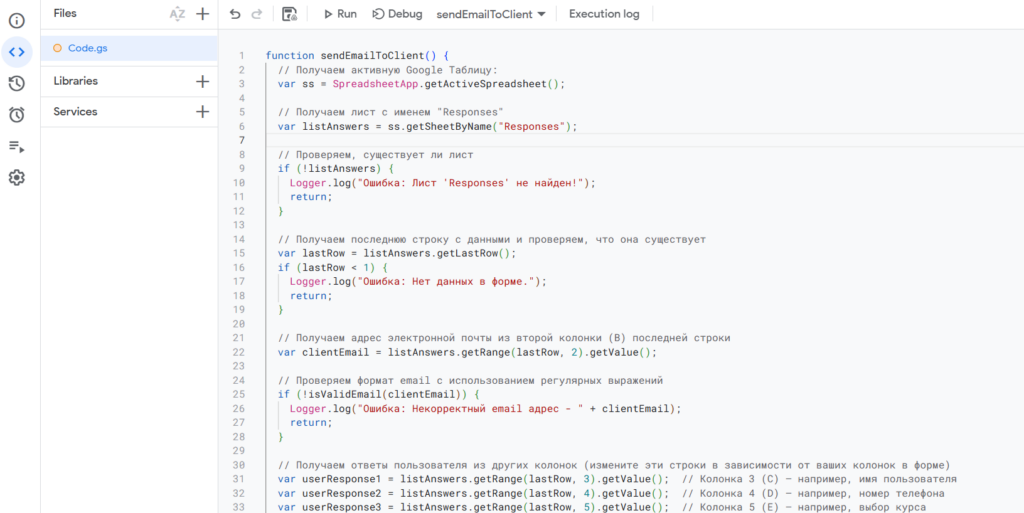The height and width of the screenshot is (513, 1024).
Task: Save project with the disk icon
Action: (x=289, y=14)
